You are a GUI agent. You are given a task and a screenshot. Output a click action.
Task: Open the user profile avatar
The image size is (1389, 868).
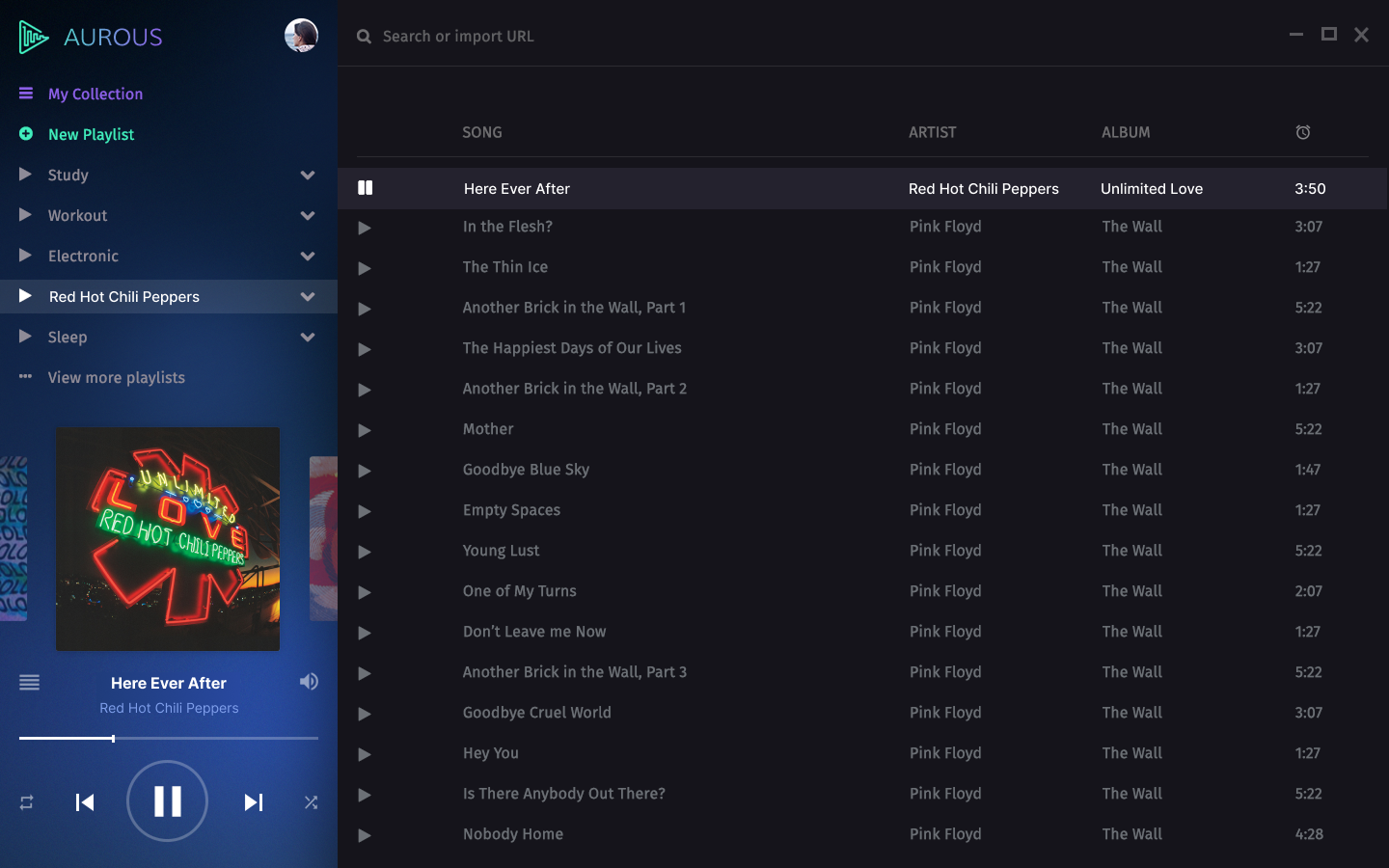(301, 35)
